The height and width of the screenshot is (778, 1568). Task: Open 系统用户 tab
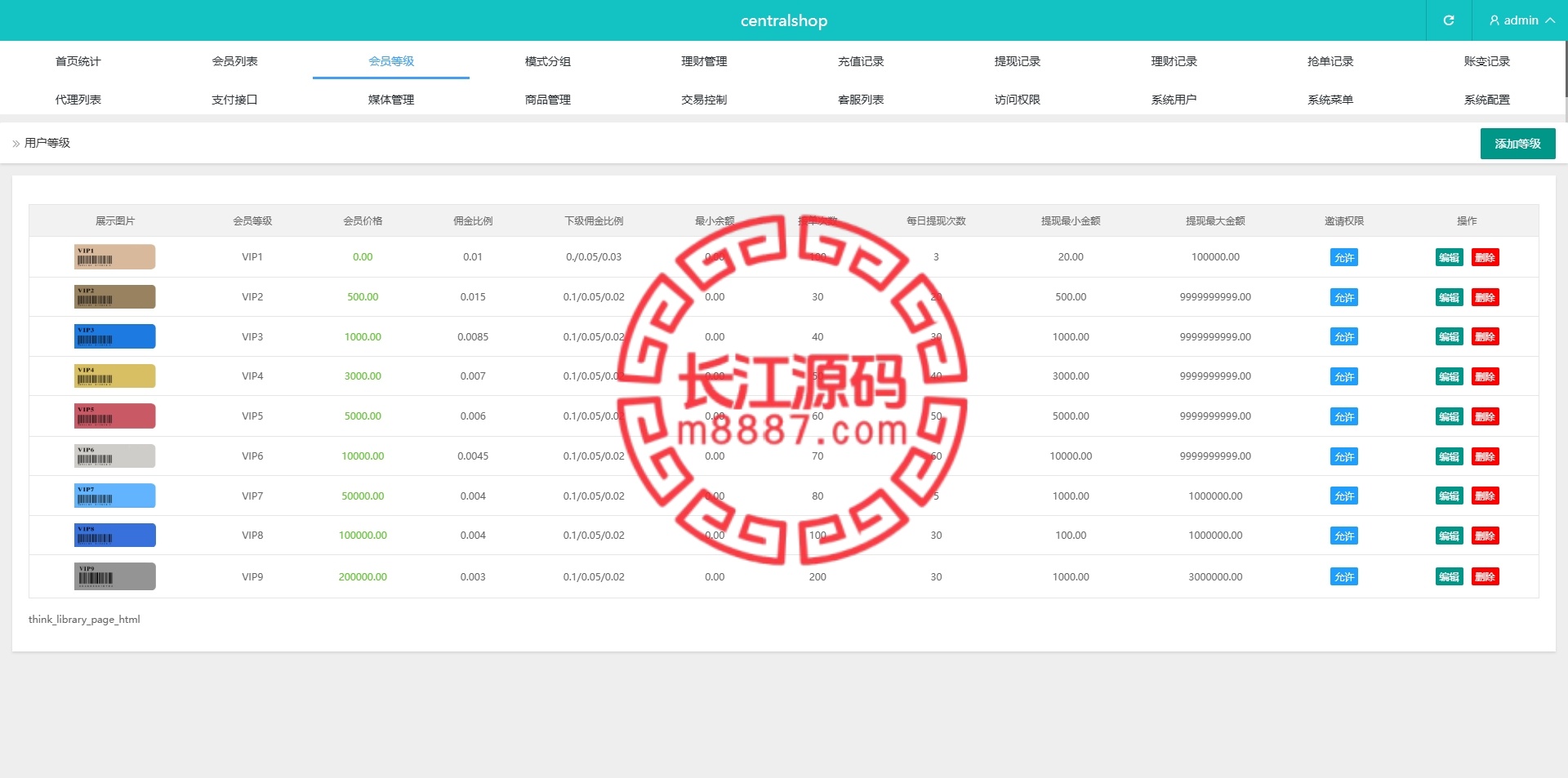pyautogui.click(x=1174, y=100)
